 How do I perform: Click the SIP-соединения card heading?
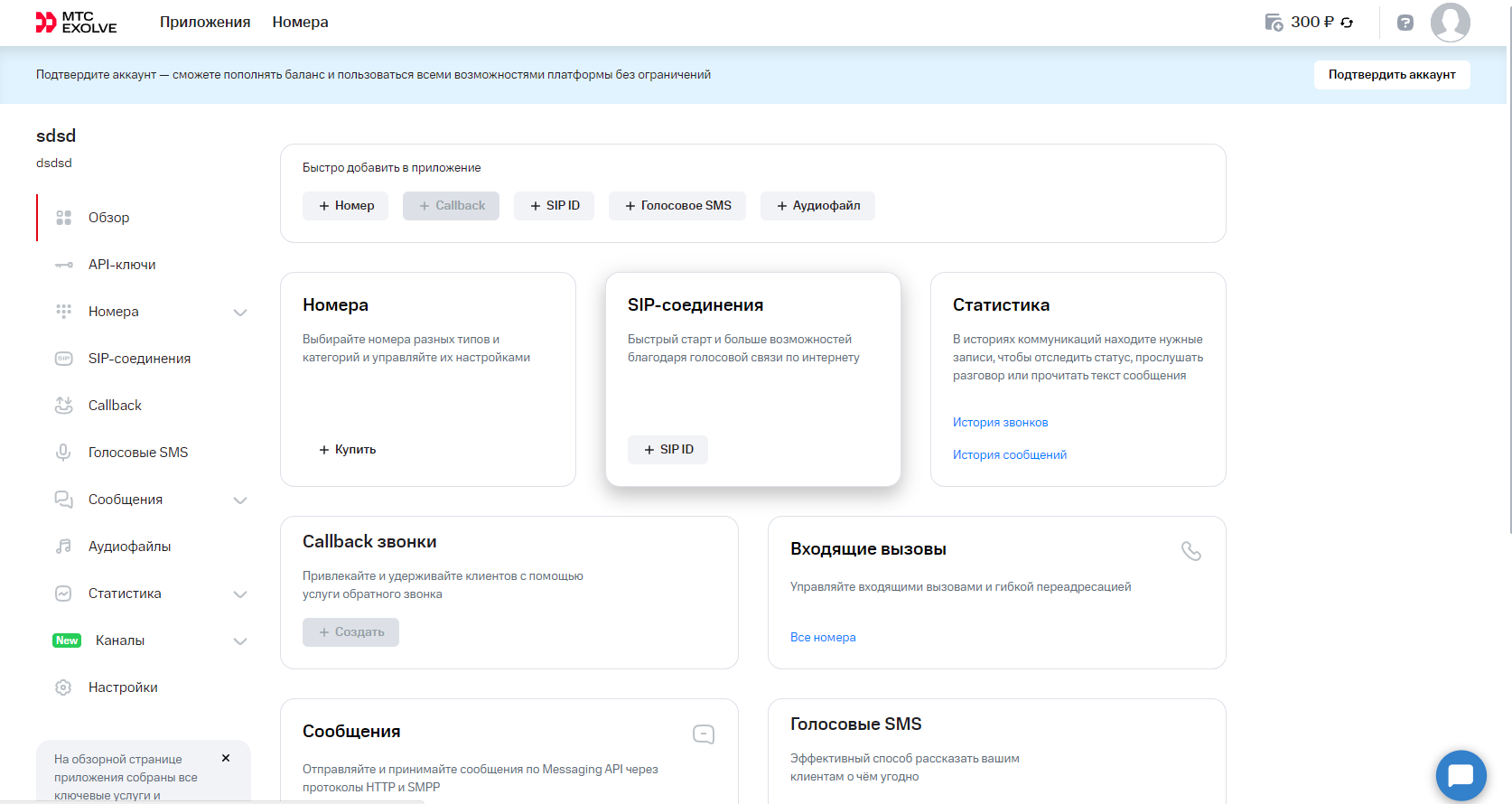695,305
